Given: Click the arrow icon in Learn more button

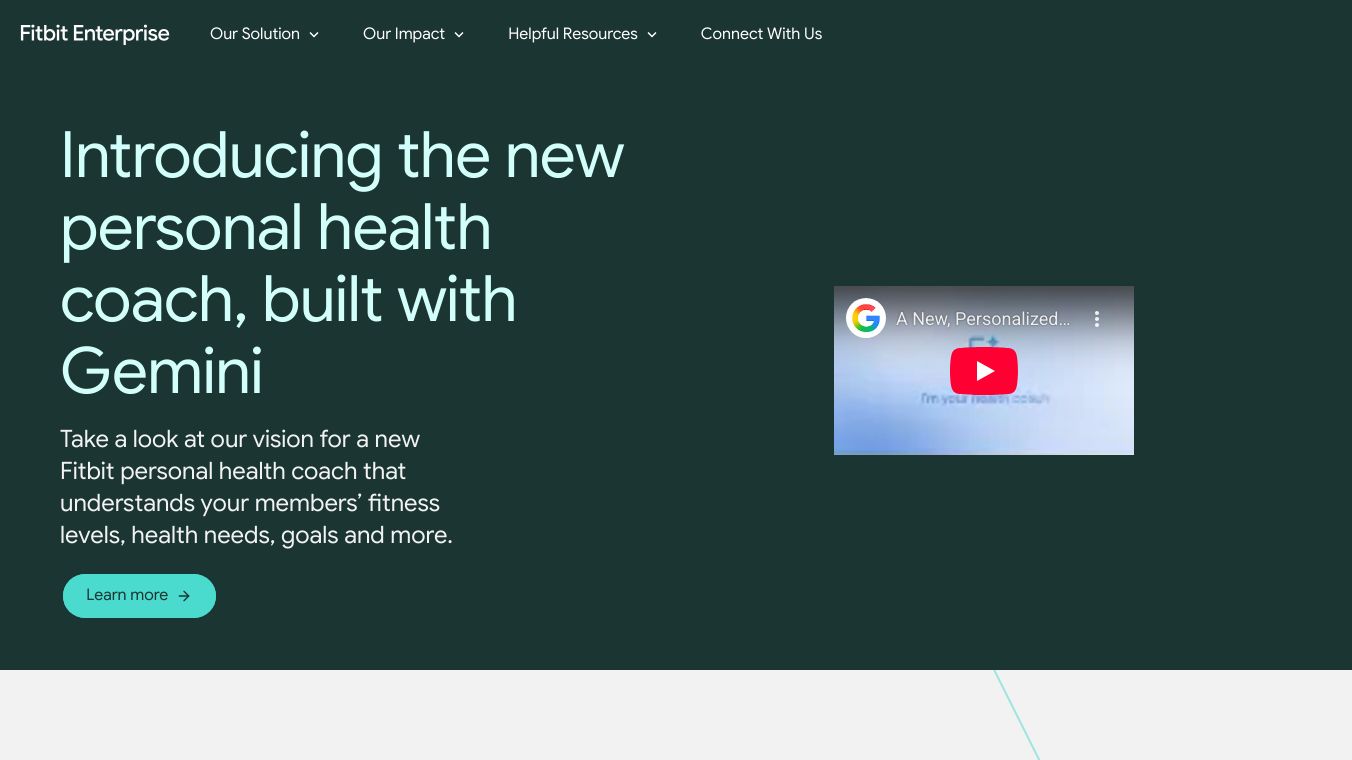Looking at the screenshot, I should 184,596.
